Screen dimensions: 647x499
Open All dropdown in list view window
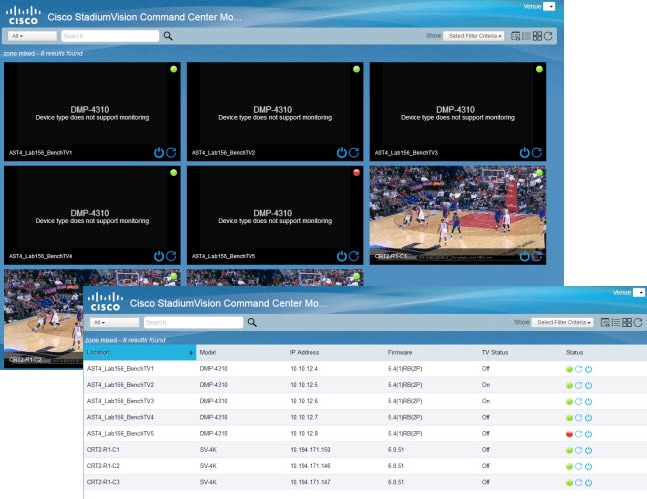coord(114,322)
